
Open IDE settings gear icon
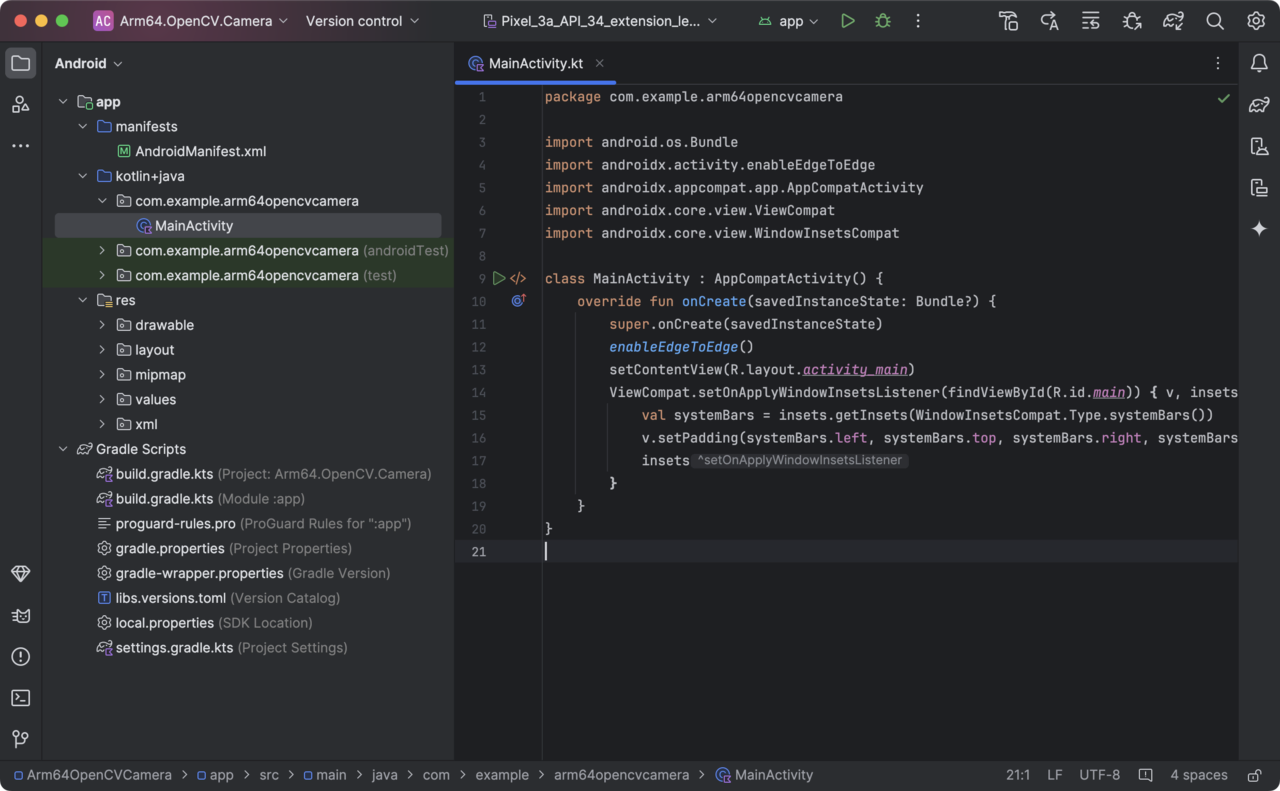point(1256,21)
